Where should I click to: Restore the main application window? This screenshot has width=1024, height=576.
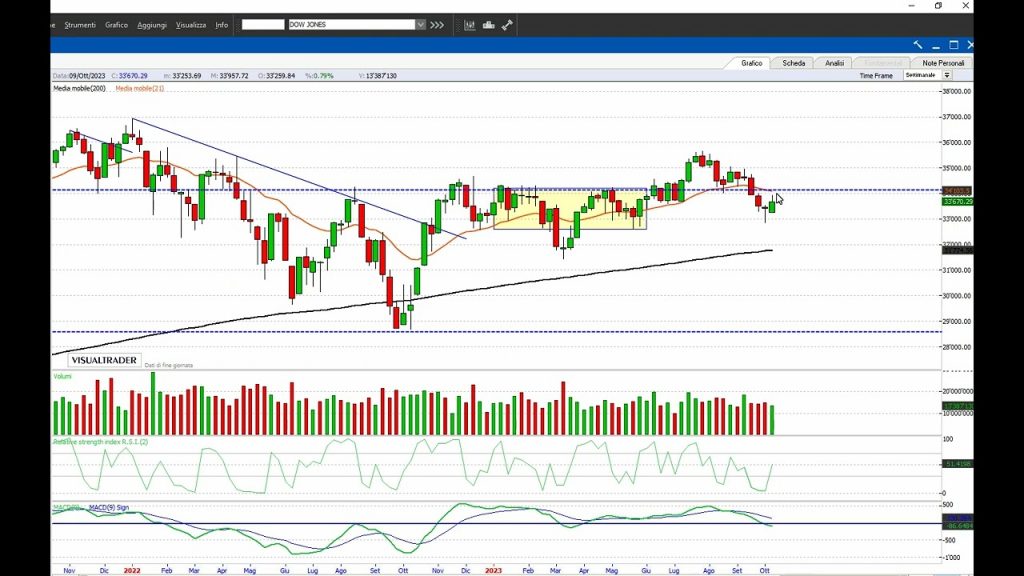click(x=938, y=6)
